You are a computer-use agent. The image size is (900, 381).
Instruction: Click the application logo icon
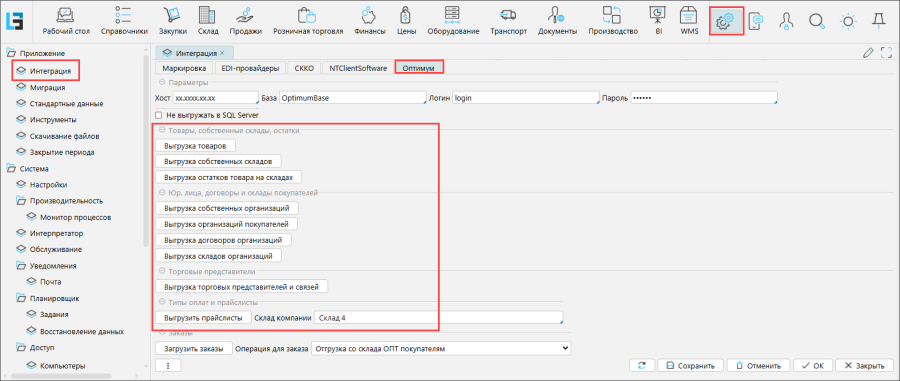click(x=14, y=21)
